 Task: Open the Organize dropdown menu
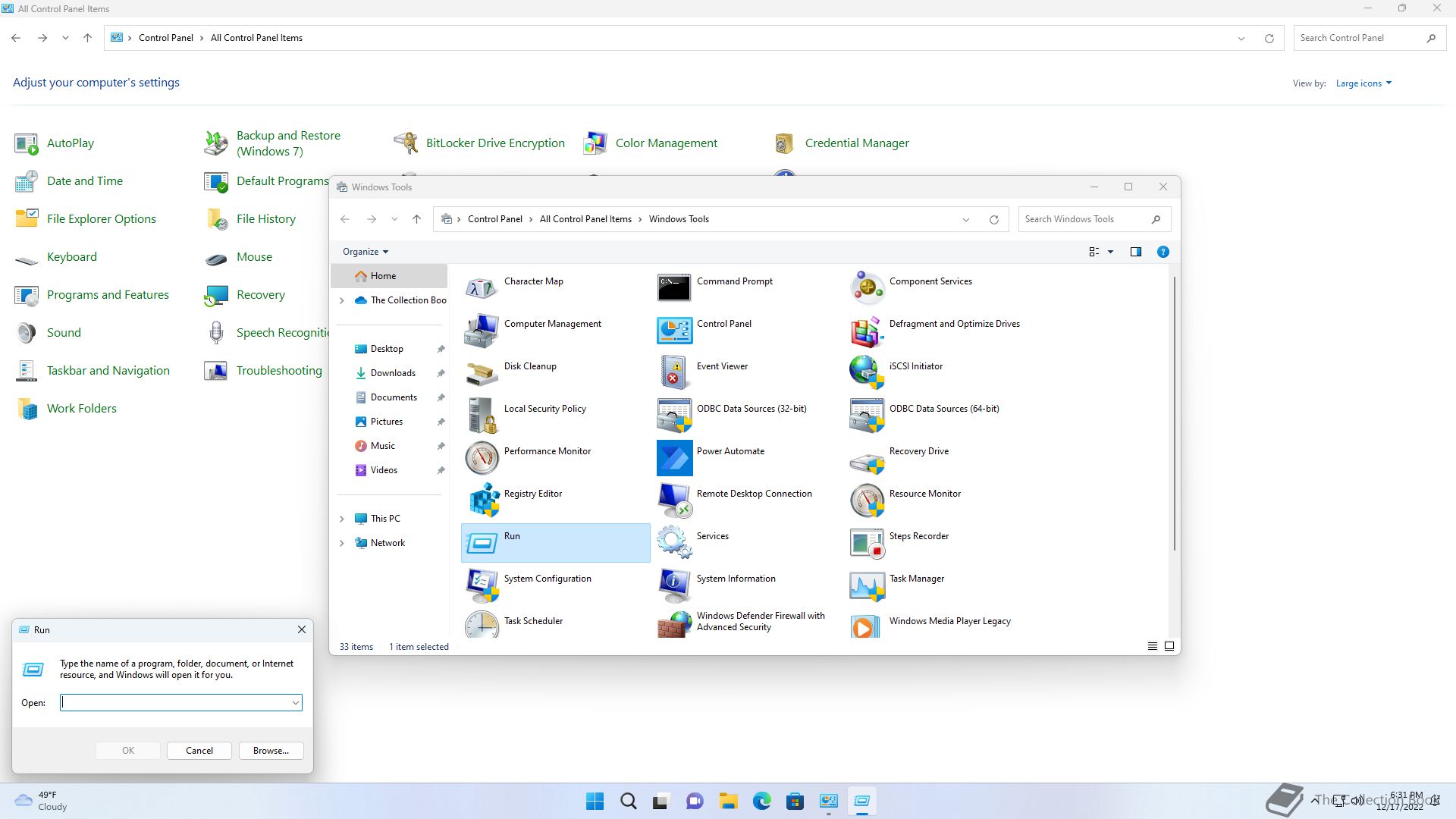click(x=365, y=252)
